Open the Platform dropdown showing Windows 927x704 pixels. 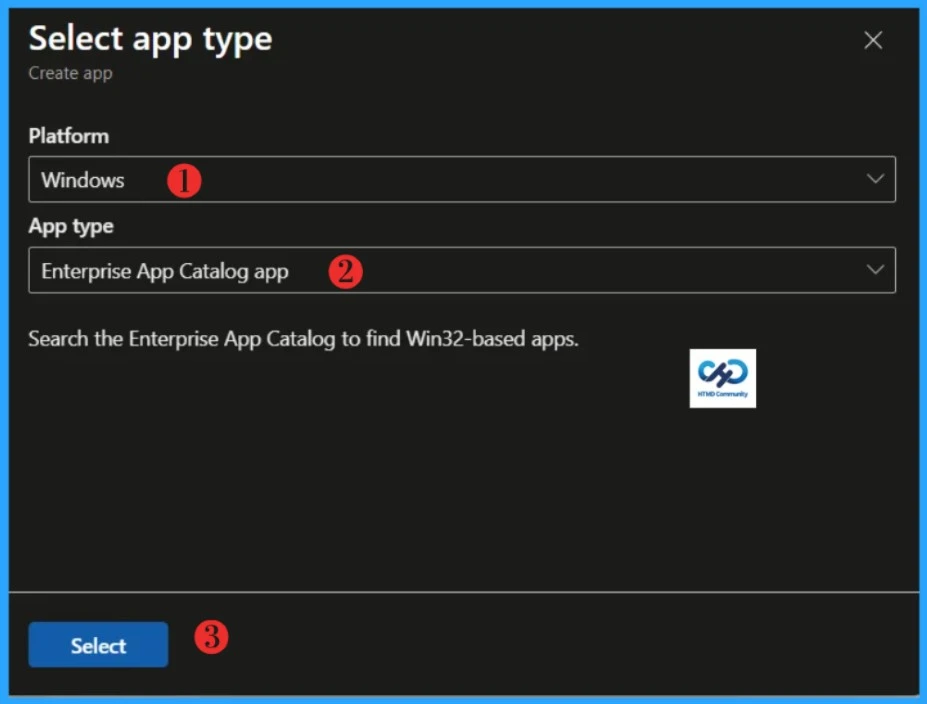pos(462,179)
